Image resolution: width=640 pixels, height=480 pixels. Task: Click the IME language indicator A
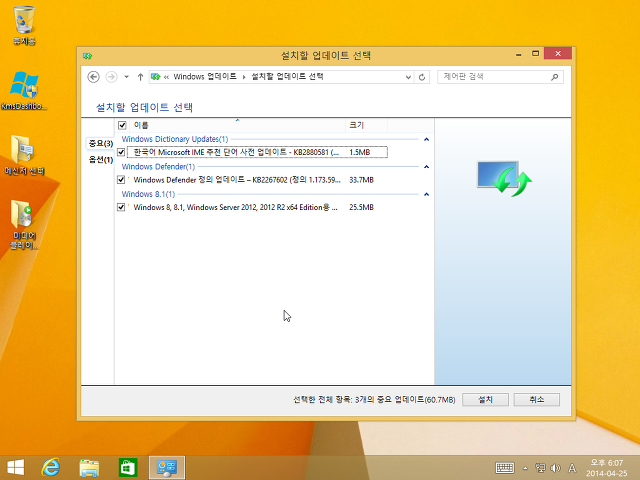pos(572,468)
